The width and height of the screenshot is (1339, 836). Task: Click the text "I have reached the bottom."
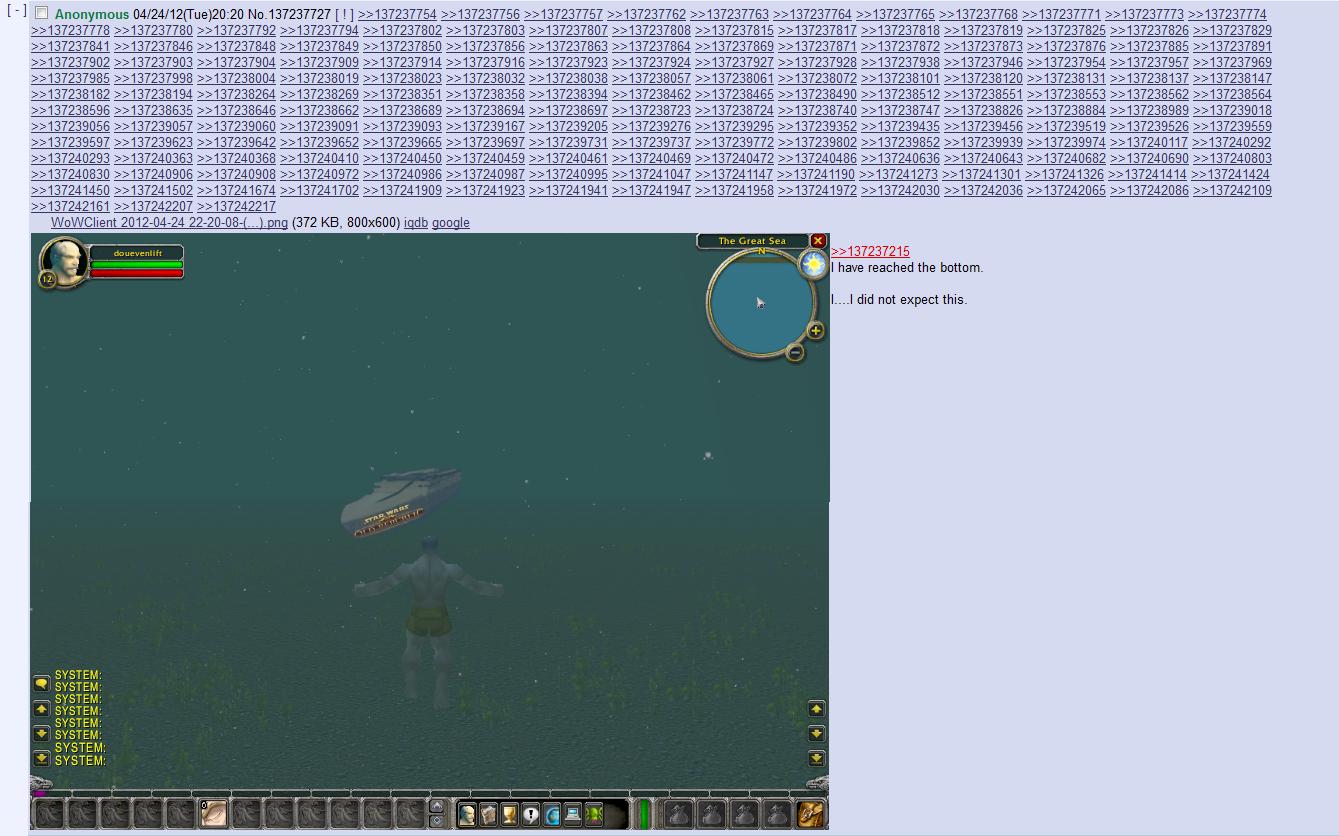coord(907,268)
